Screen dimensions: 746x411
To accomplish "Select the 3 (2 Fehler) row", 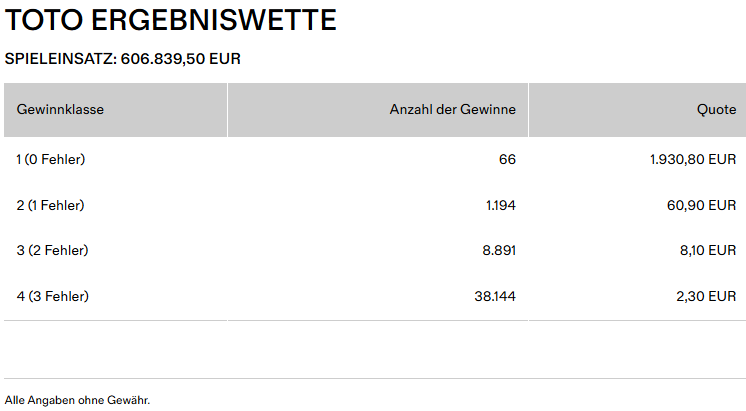I will pyautogui.click(x=52, y=250).
